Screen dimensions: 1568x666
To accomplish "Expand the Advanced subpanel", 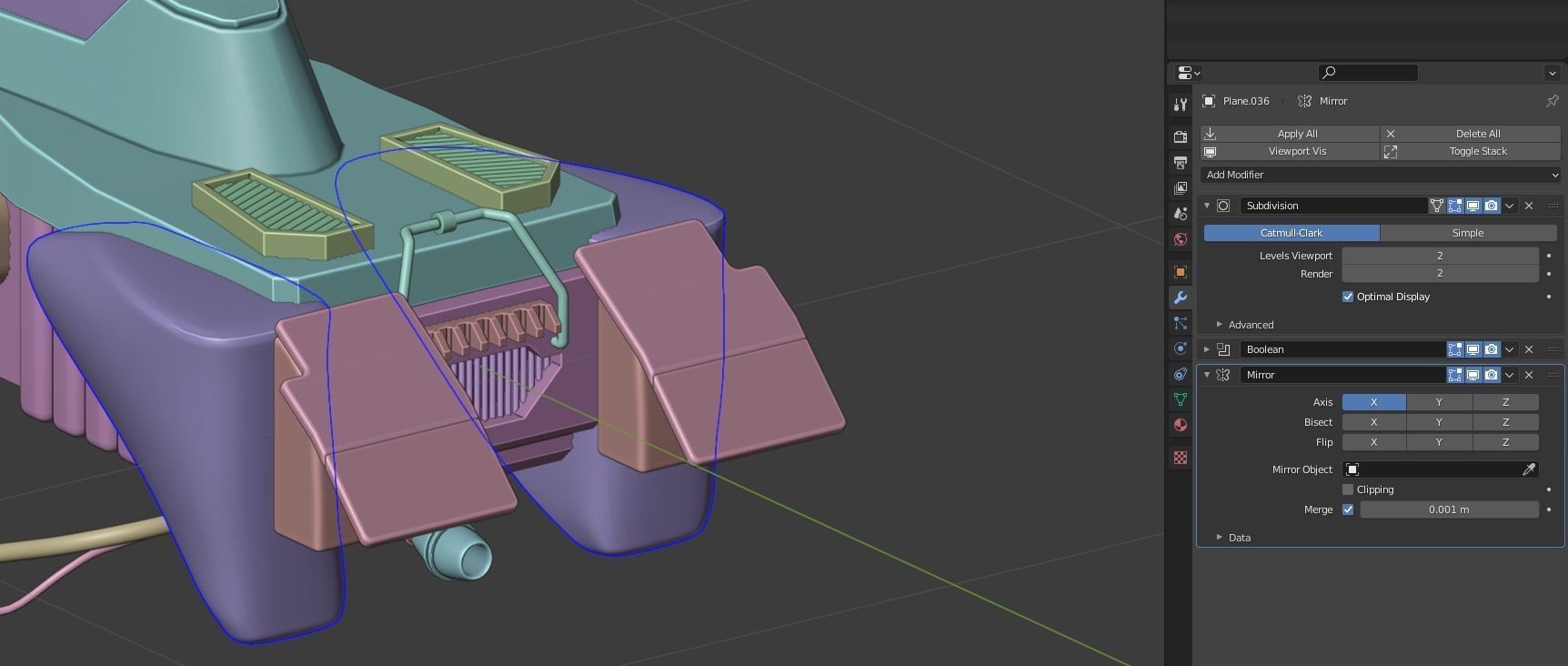I will (x=1220, y=325).
